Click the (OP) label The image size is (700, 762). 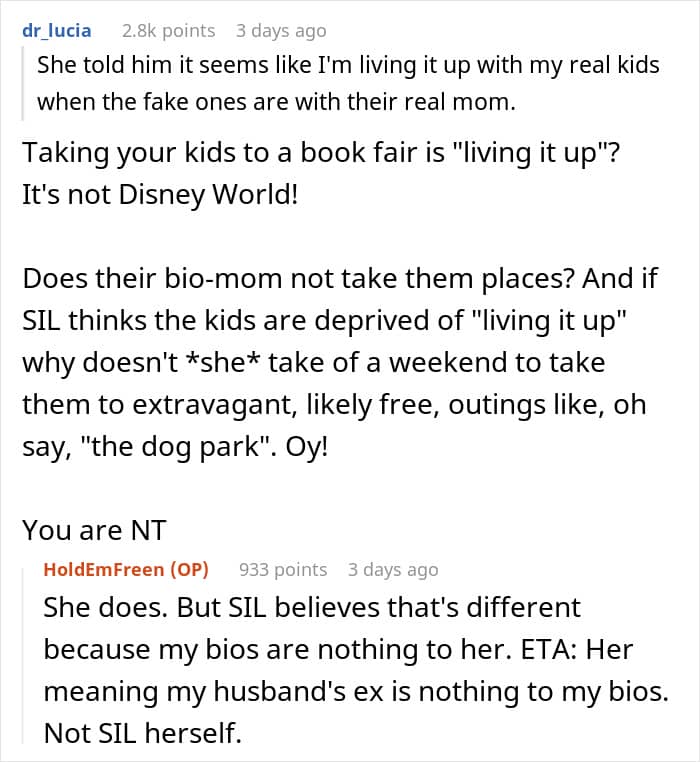pos(190,569)
